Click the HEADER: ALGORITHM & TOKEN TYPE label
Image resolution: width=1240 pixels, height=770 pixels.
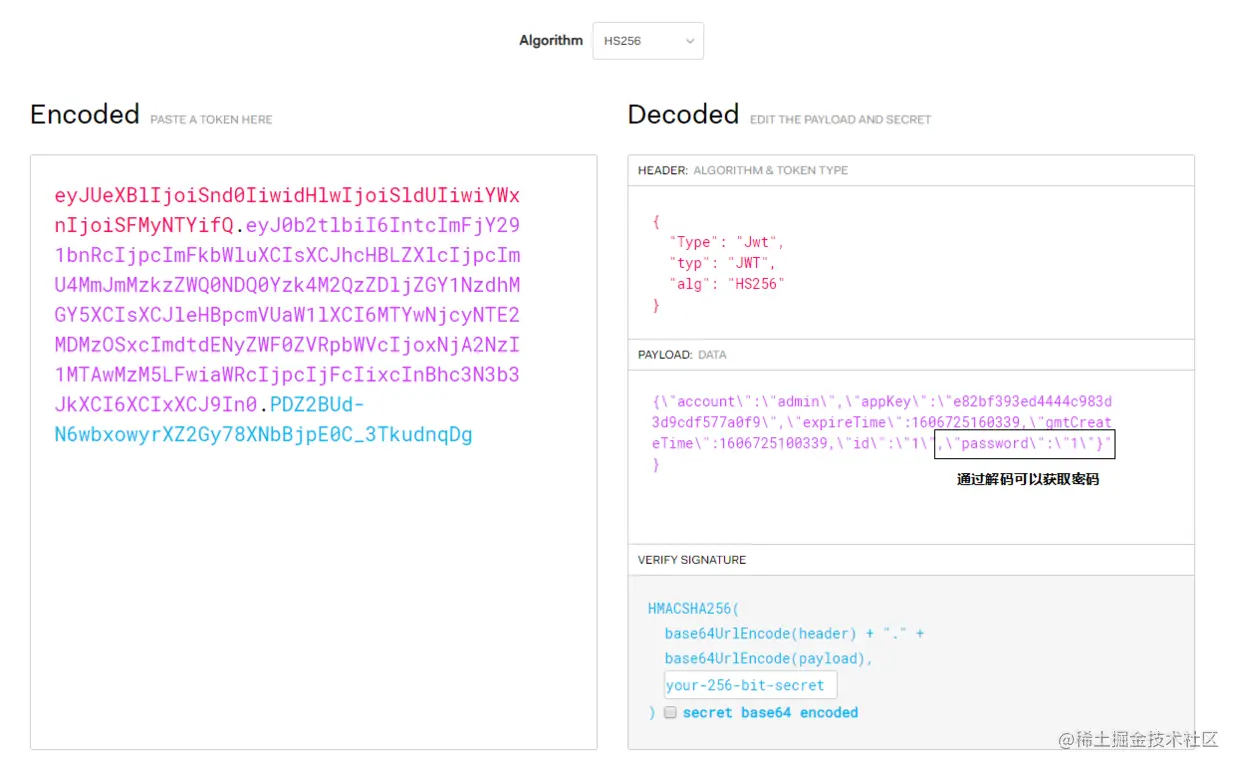pyautogui.click(x=743, y=170)
